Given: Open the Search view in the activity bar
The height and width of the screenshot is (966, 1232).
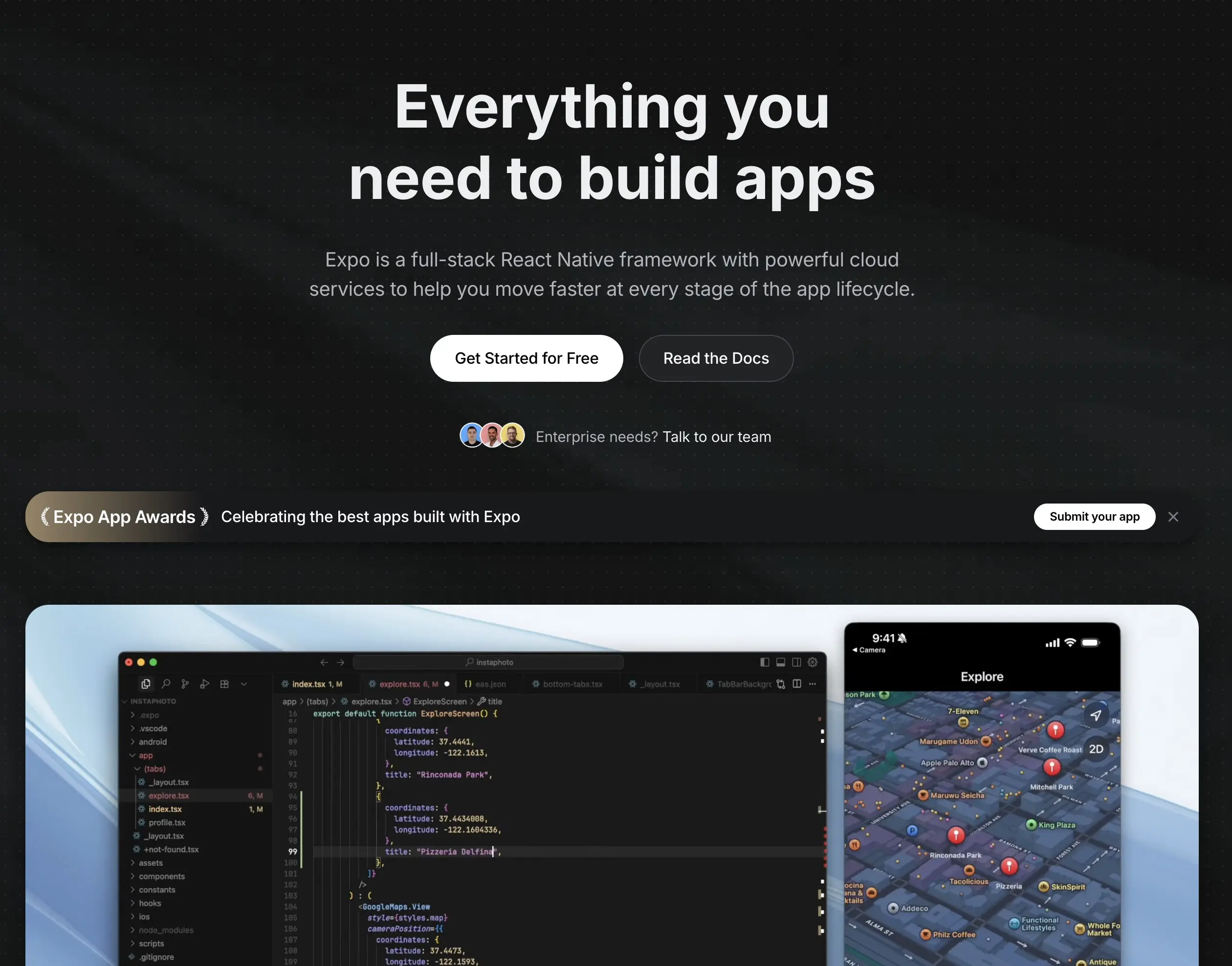Looking at the screenshot, I should click(x=166, y=684).
